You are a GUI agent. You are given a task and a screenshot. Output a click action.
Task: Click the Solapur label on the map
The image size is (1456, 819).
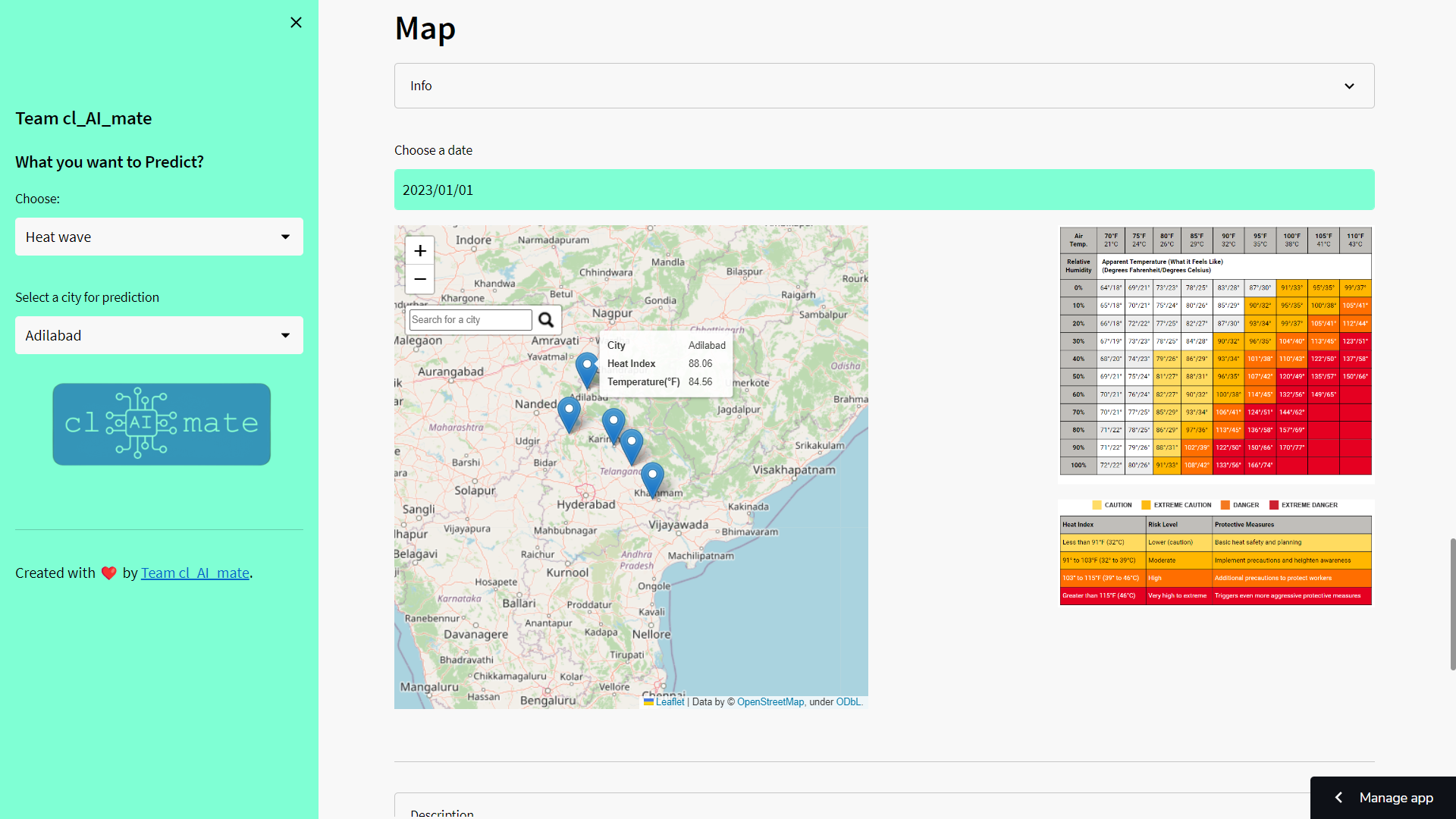click(475, 491)
